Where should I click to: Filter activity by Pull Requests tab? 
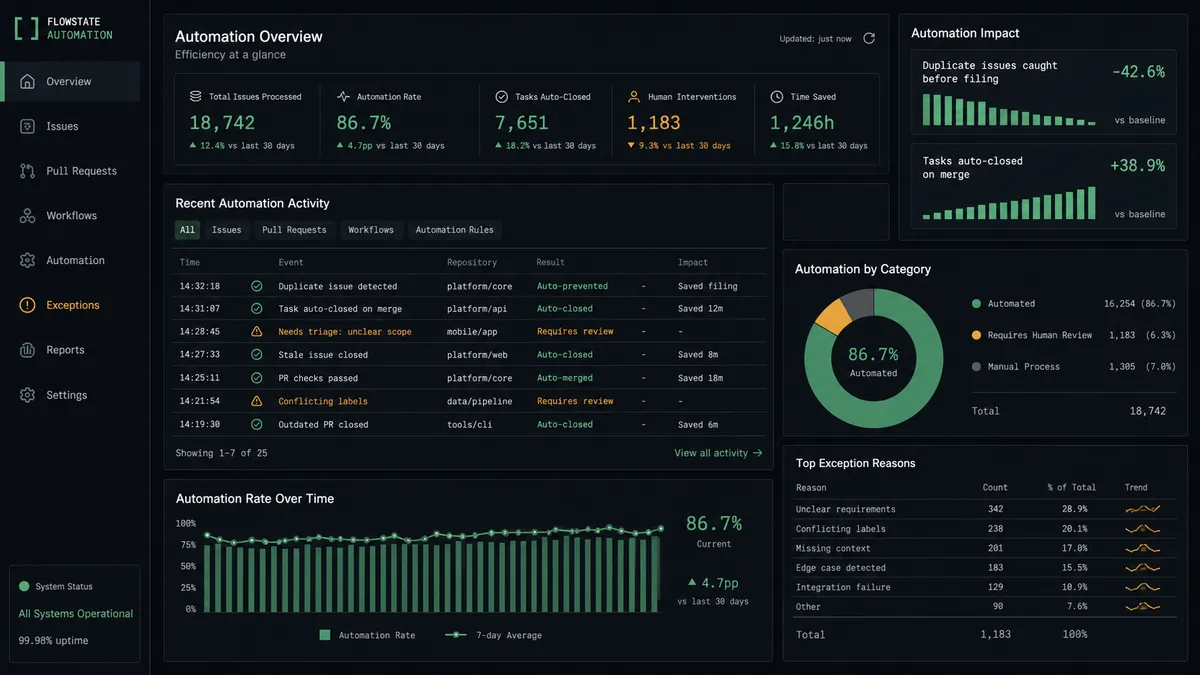click(294, 230)
